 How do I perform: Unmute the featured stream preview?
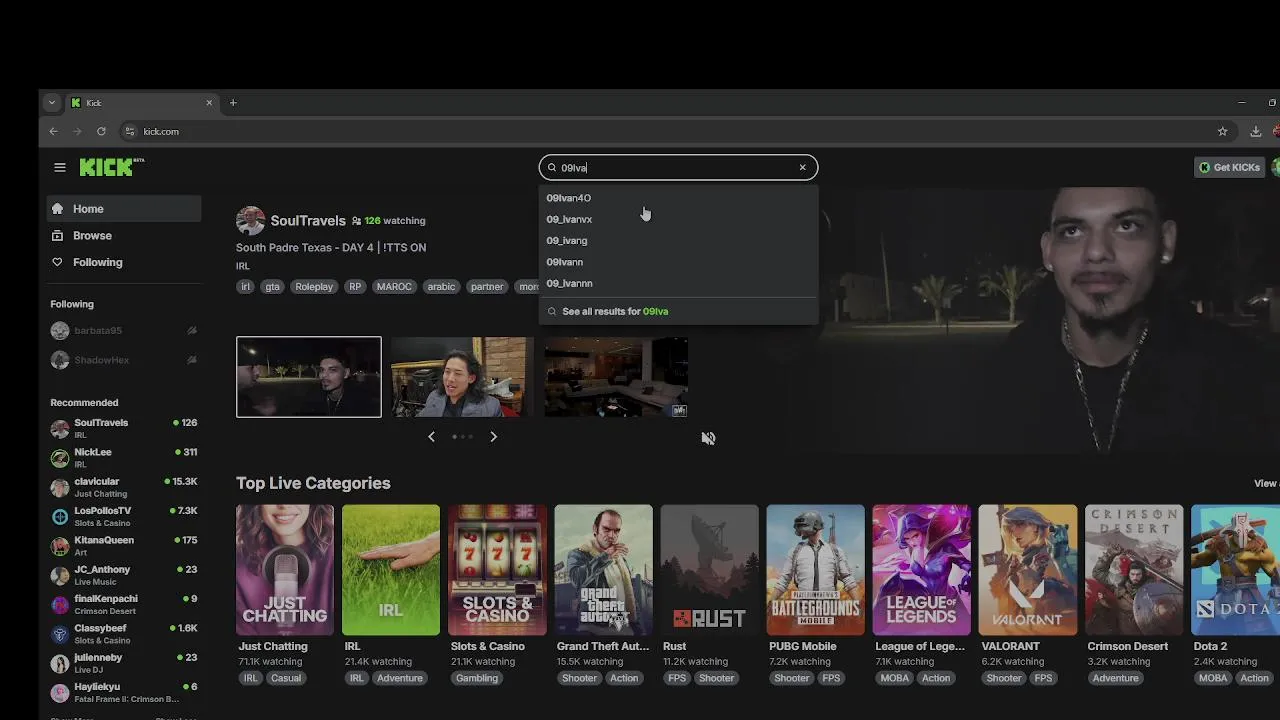[x=708, y=438]
